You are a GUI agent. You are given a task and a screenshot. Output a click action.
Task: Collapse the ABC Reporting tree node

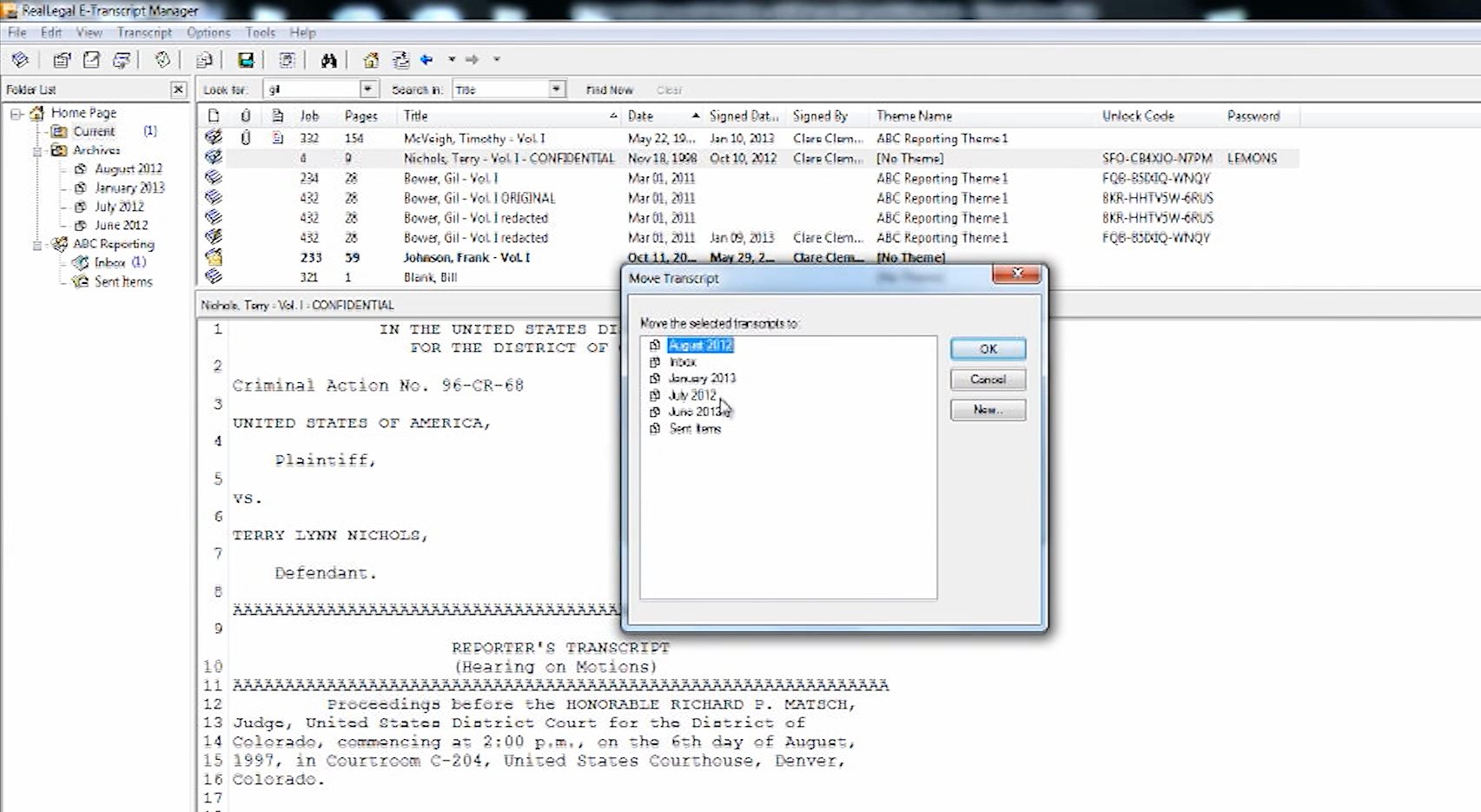click(x=37, y=245)
